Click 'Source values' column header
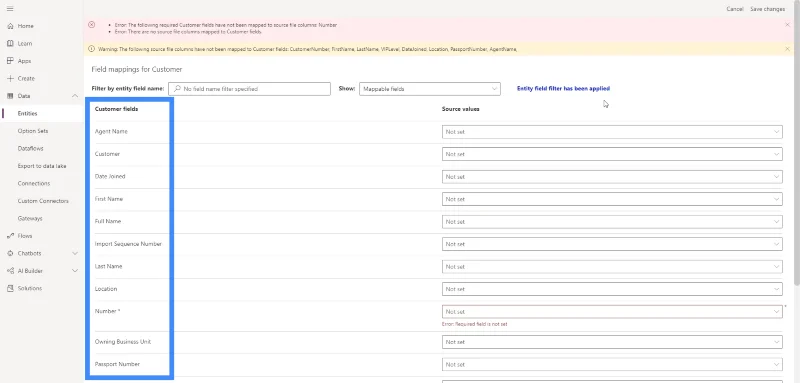The image size is (800, 383). coord(460,109)
